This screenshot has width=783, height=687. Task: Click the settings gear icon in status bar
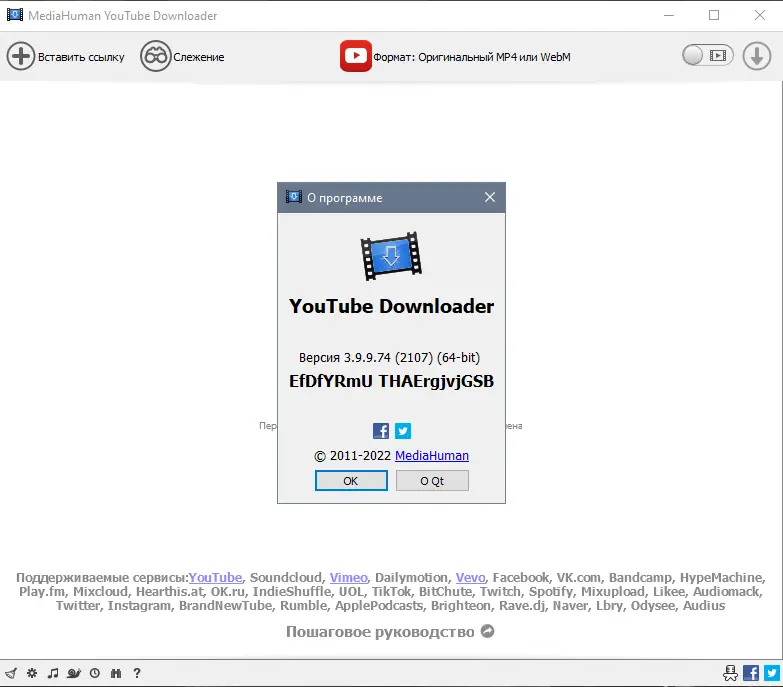[x=32, y=673]
